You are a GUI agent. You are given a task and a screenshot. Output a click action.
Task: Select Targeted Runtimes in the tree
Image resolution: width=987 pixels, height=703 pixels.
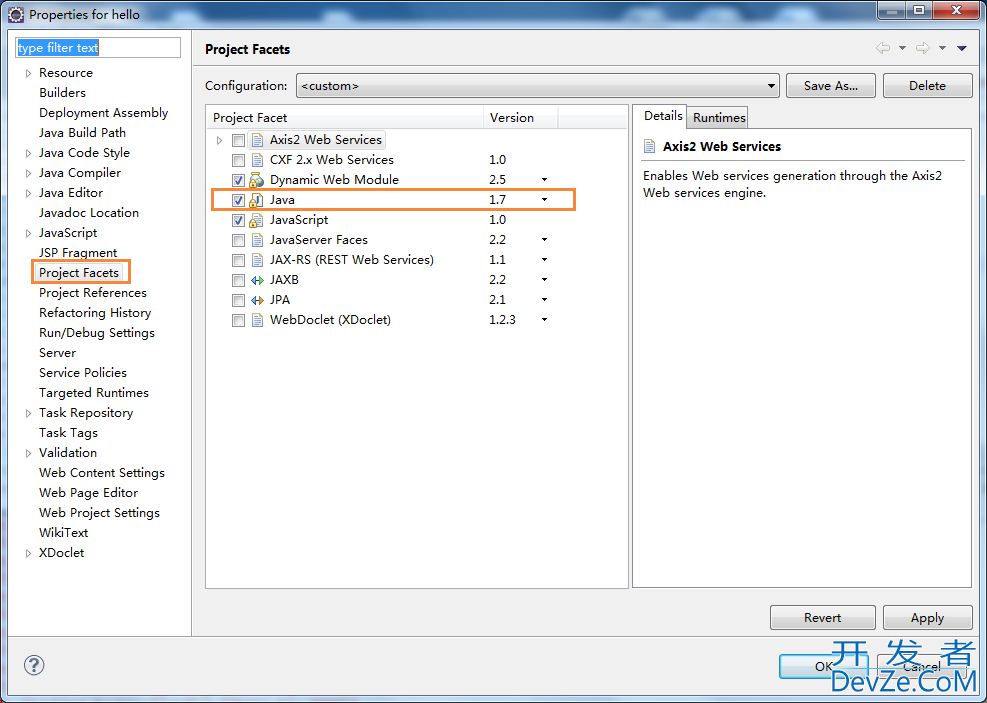point(94,393)
